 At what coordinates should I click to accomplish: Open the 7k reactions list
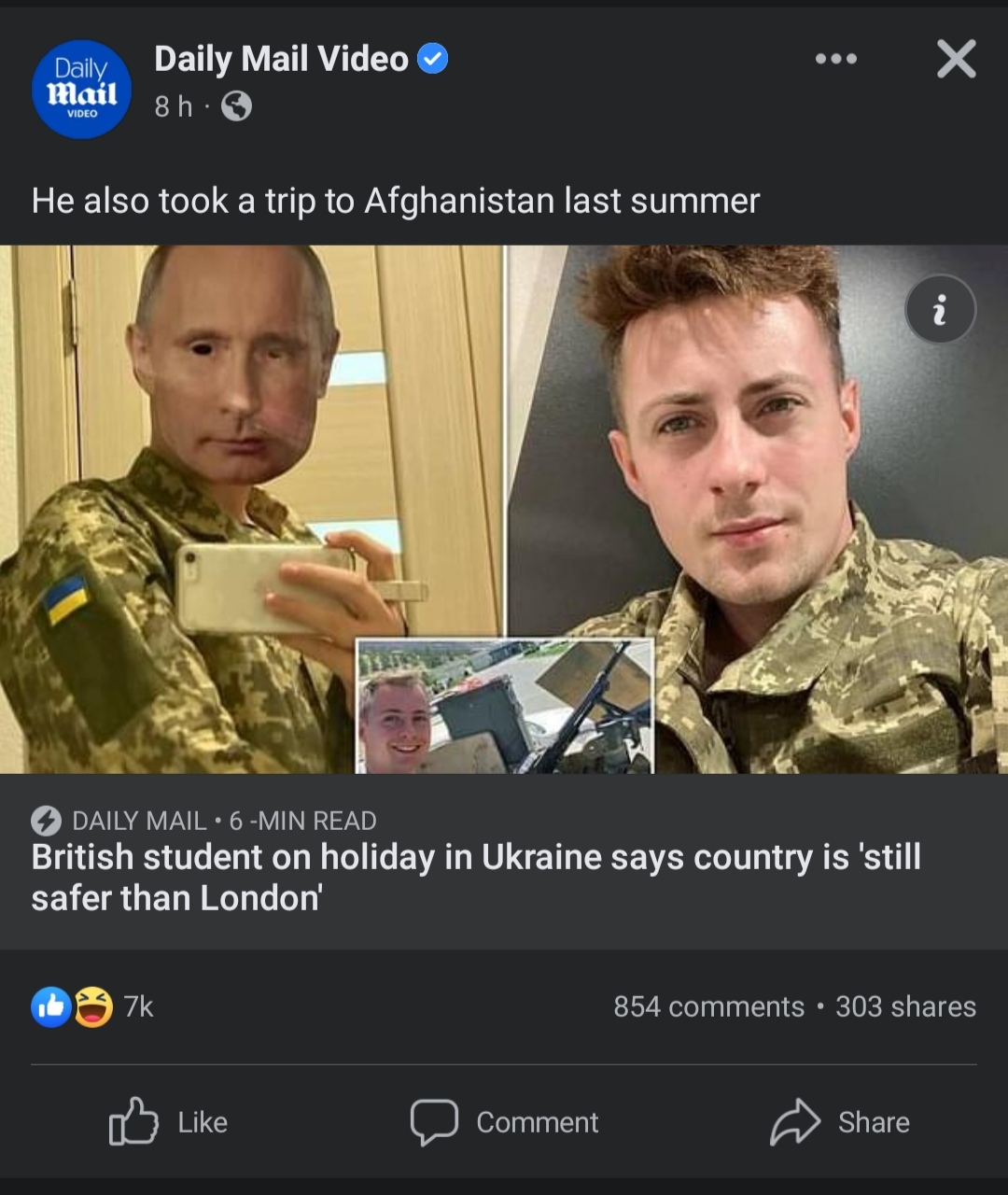coord(139,1006)
